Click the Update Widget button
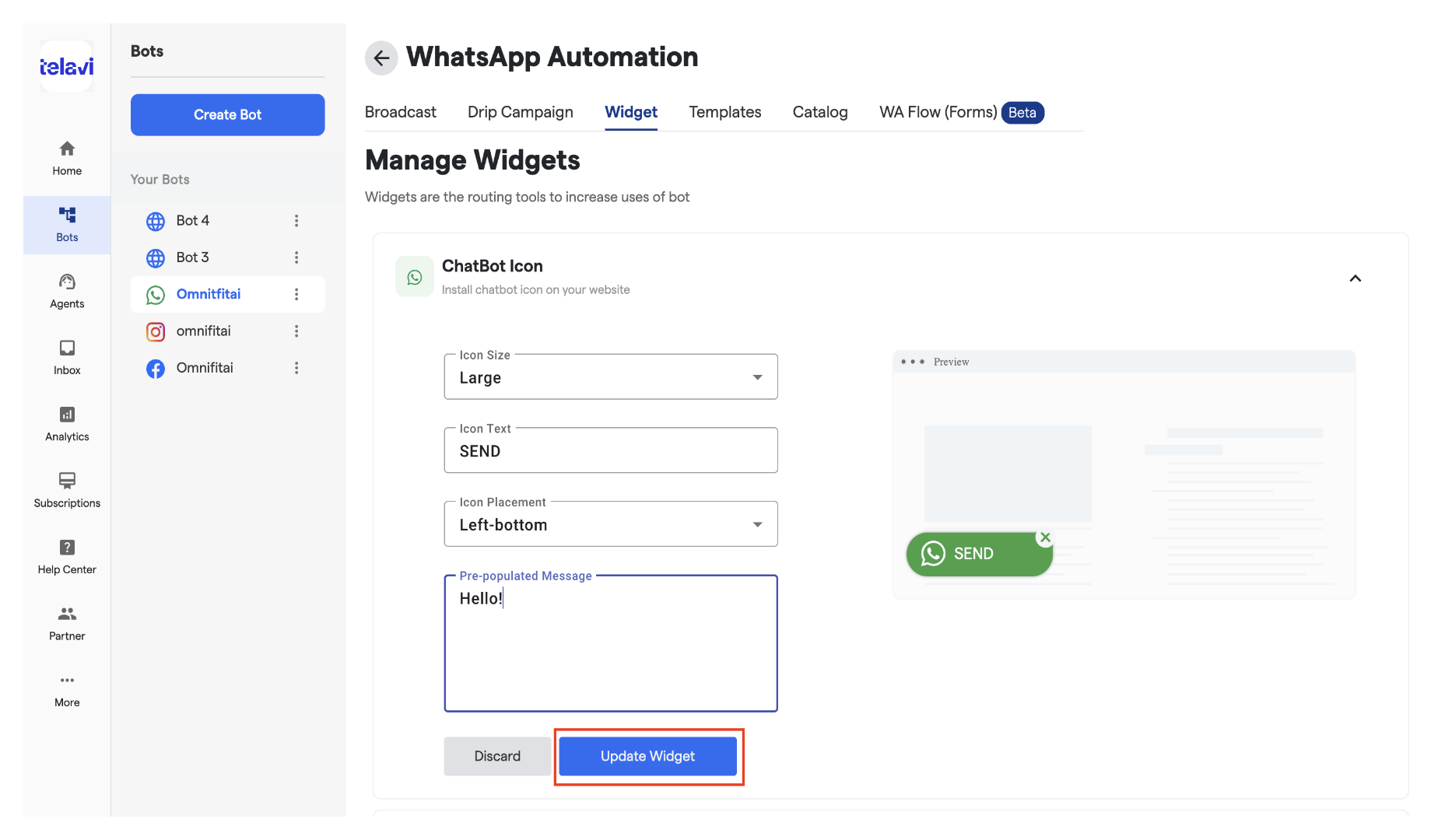Viewport: 1452px width, 840px height. pyautogui.click(x=647, y=757)
